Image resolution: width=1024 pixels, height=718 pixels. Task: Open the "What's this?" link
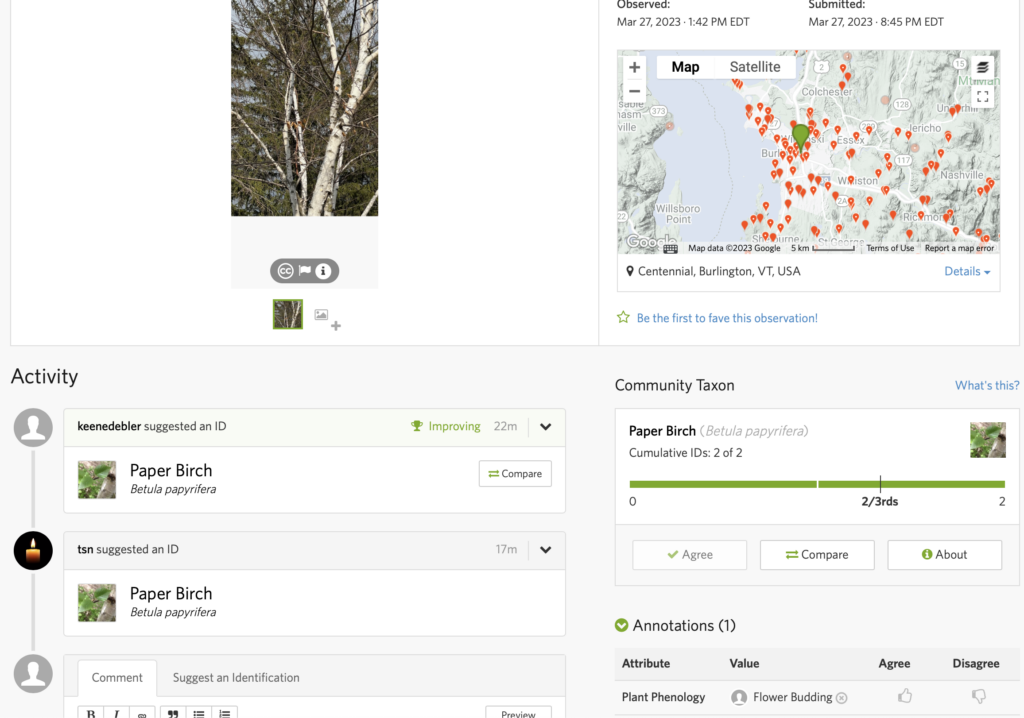click(986, 386)
